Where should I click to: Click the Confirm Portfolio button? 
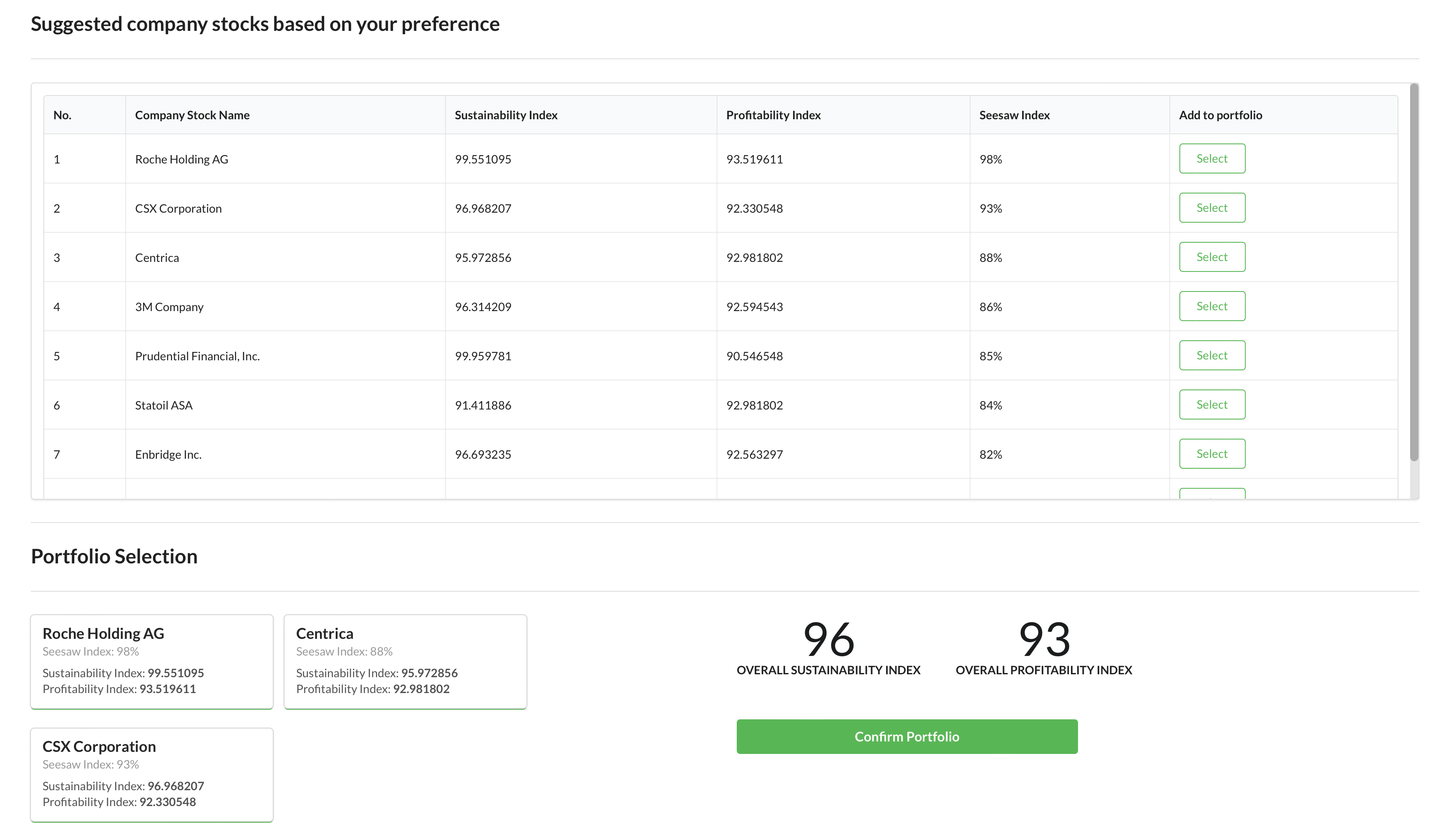point(906,736)
